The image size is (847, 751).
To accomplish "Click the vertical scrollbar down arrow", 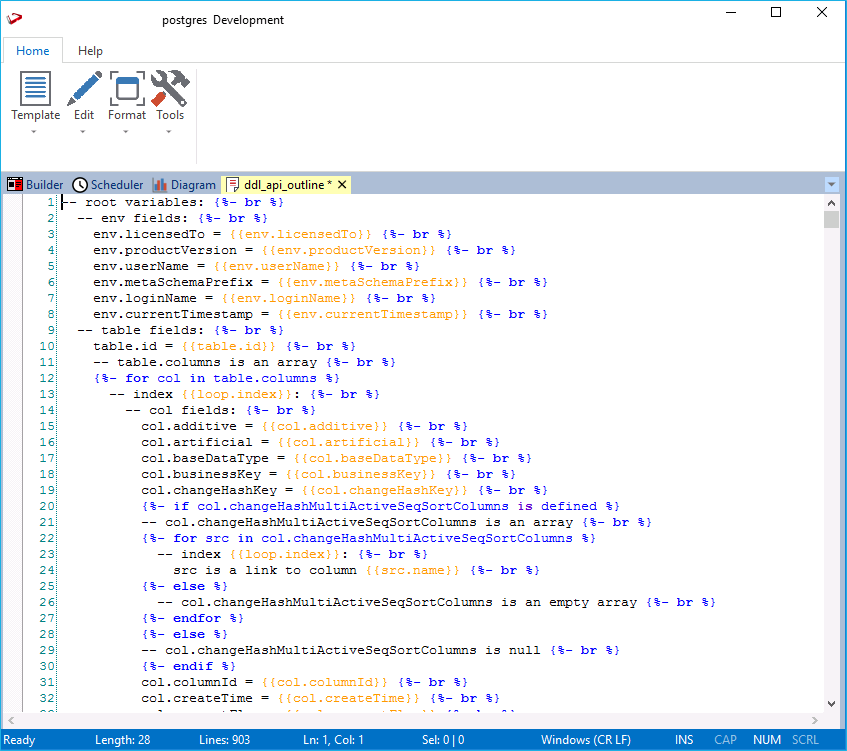I will point(831,703).
